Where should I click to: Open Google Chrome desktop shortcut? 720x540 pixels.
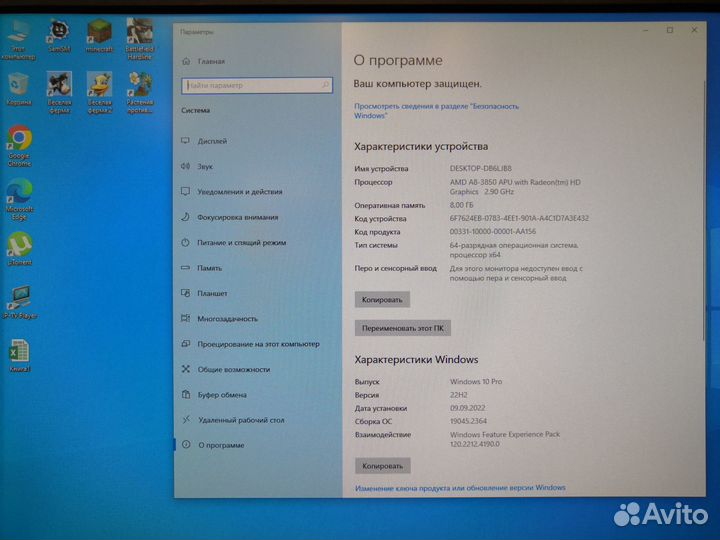tap(19, 138)
